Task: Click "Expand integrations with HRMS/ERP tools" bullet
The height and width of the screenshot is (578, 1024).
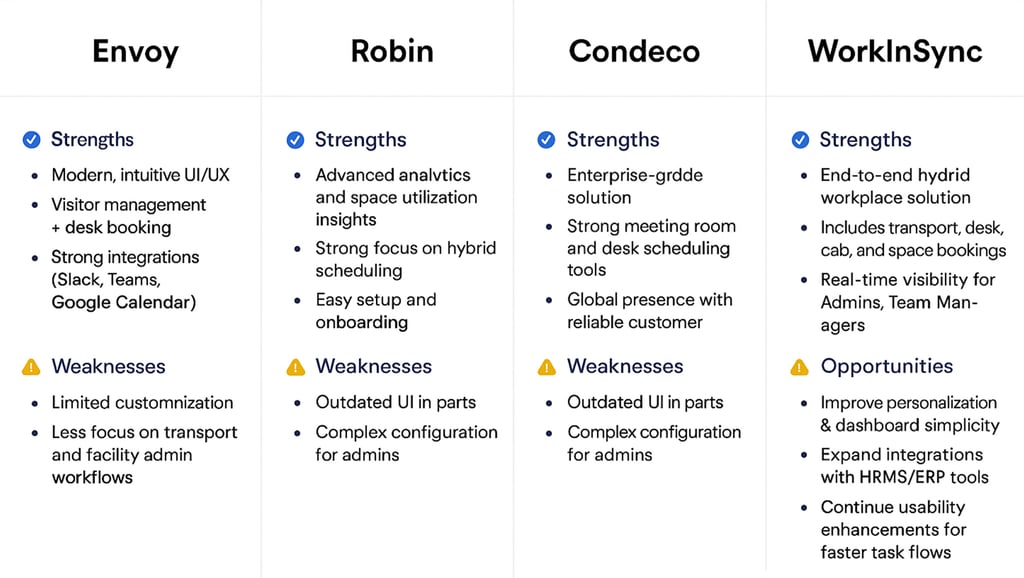Action: tap(904, 465)
